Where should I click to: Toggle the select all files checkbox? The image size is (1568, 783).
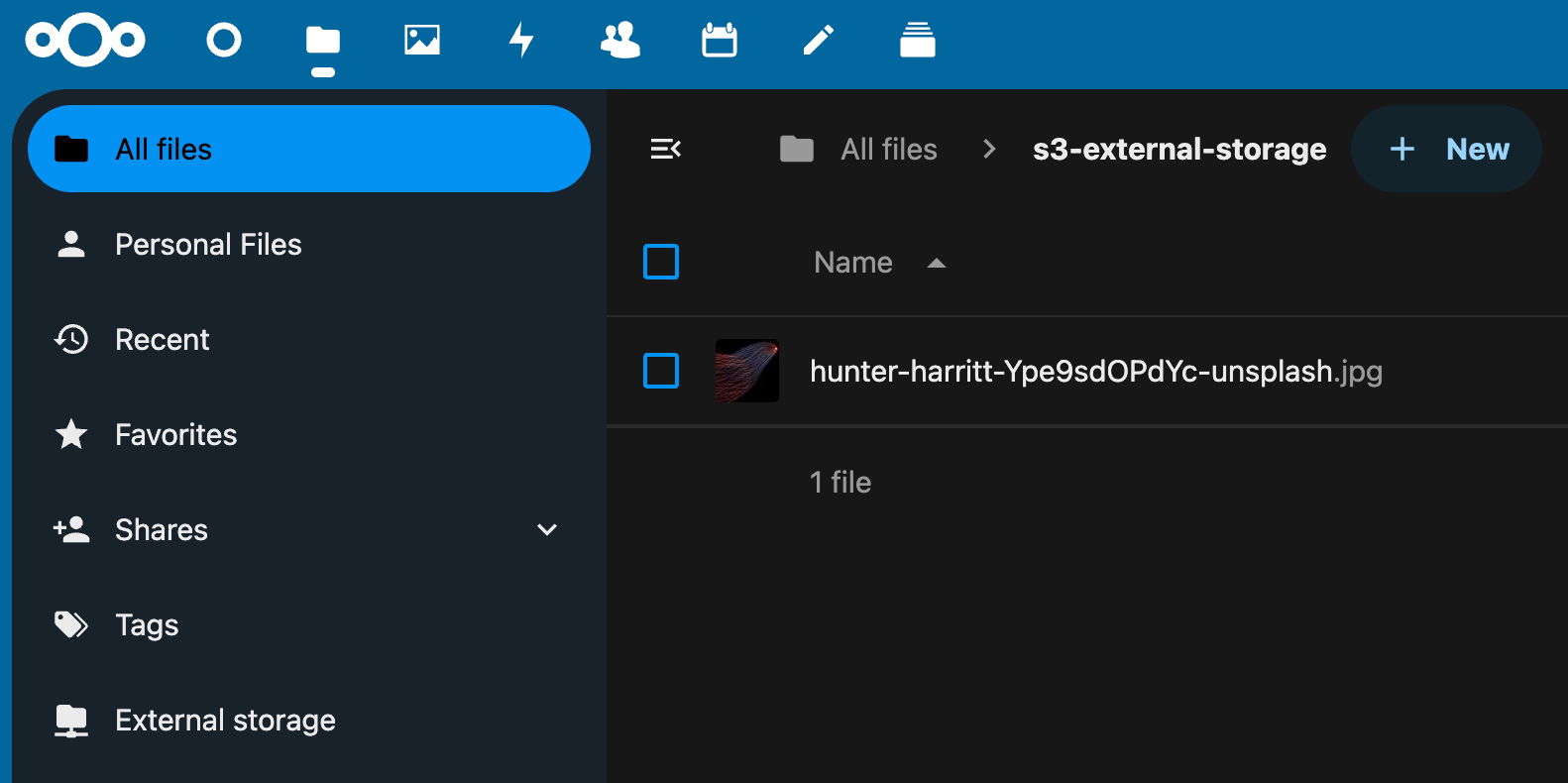[661, 262]
